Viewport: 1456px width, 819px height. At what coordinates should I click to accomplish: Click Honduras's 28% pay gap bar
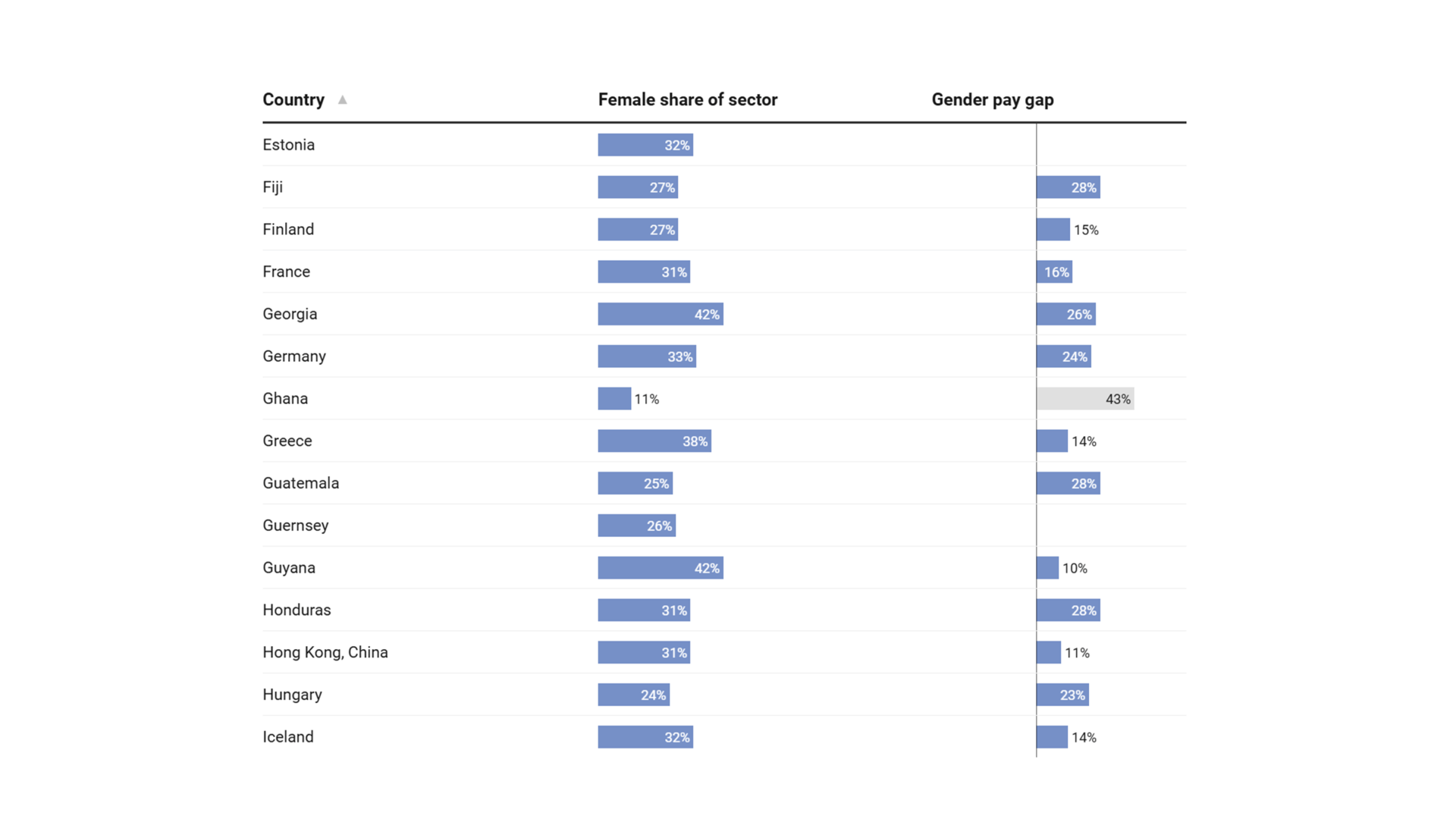pos(1068,610)
